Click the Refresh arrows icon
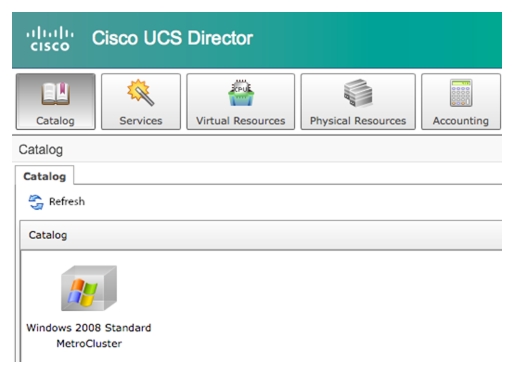 [36, 202]
